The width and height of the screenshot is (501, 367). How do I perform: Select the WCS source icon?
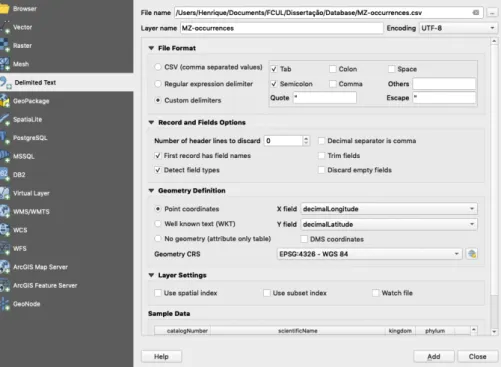pyautogui.click(x=5, y=230)
